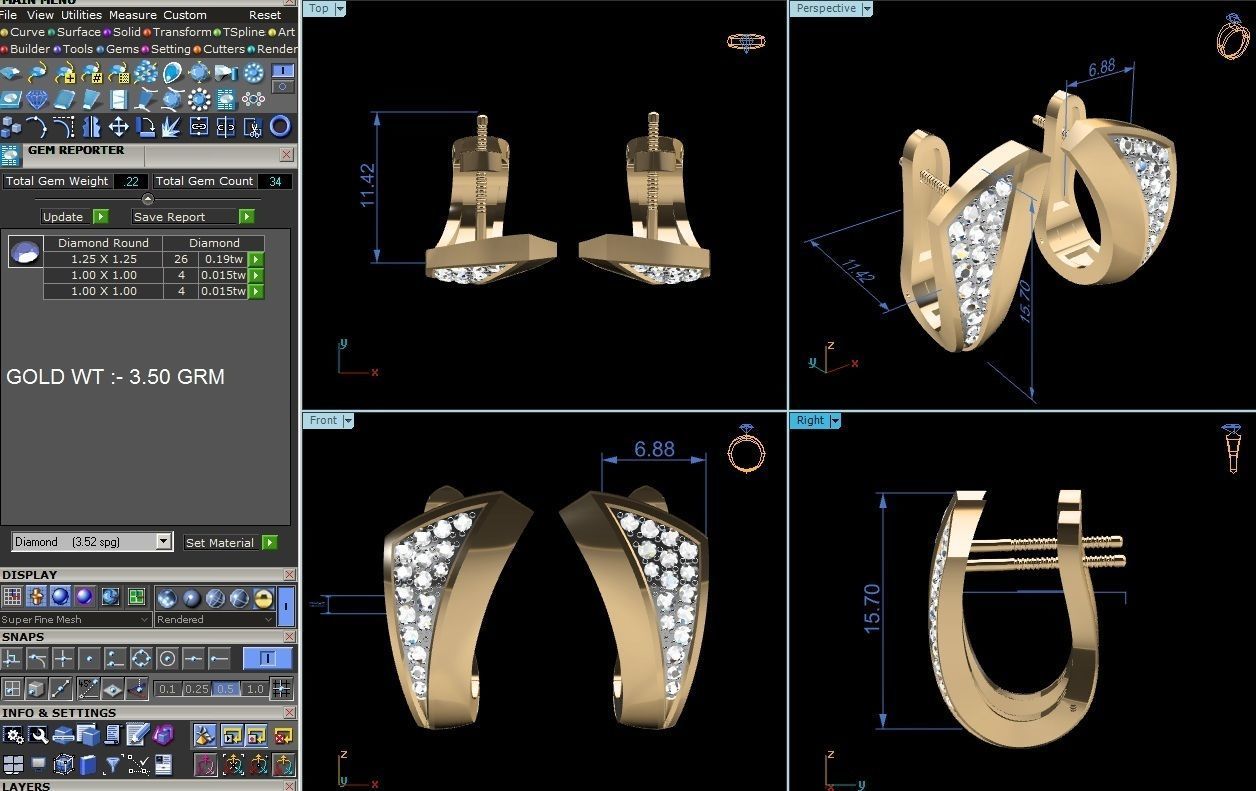Choose the explode burst icon
This screenshot has width=1256, height=791.
click(171, 126)
